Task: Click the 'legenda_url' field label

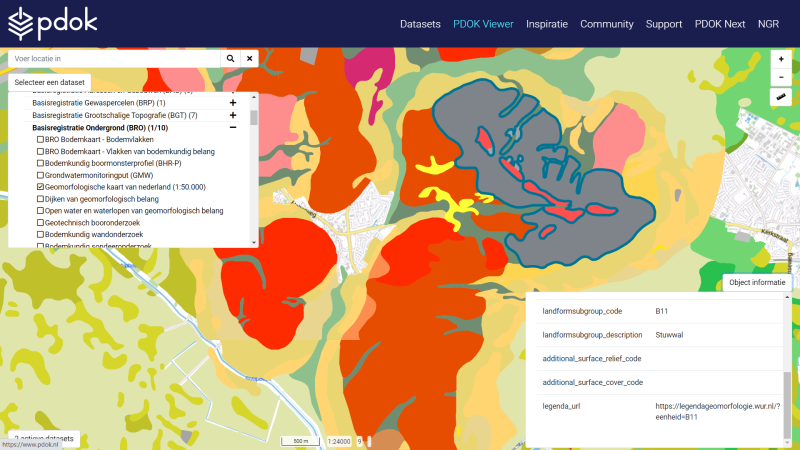Action: pos(561,406)
